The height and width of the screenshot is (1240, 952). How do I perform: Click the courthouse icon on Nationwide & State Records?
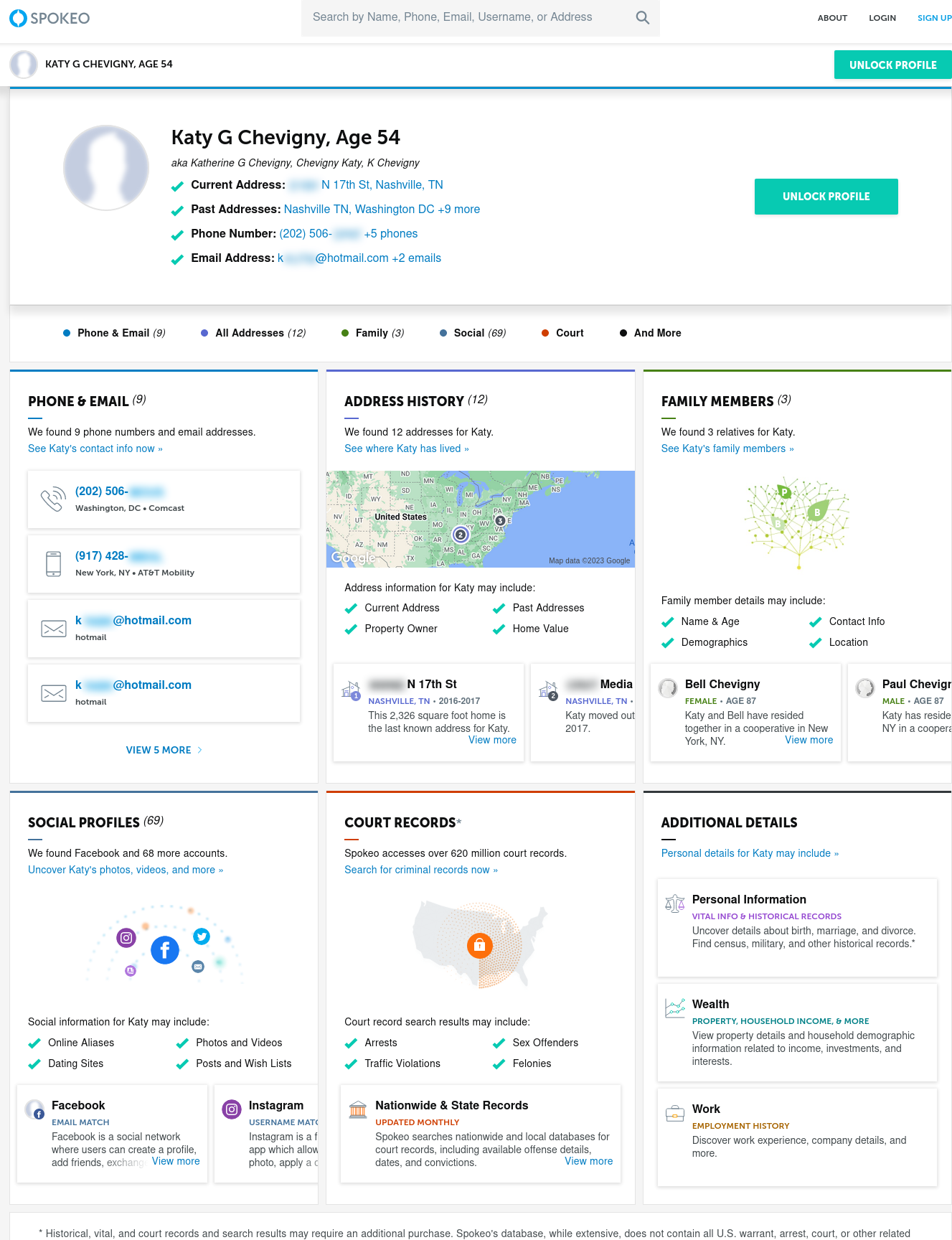pos(357,1109)
